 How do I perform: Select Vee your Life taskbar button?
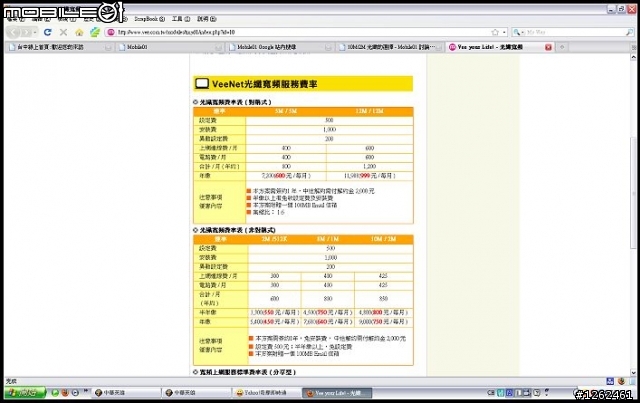[x=337, y=393]
